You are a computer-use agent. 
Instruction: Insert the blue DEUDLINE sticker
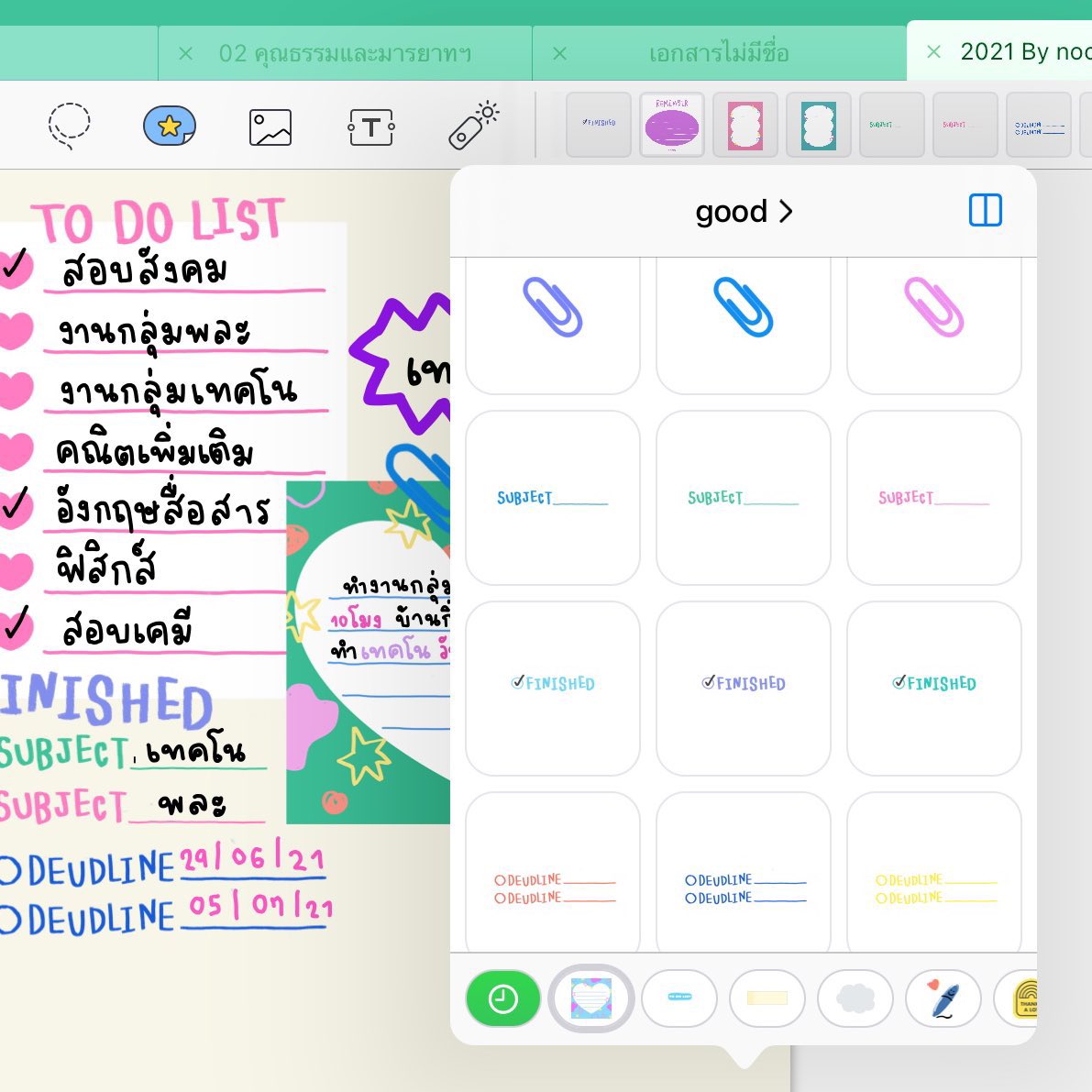743,873
